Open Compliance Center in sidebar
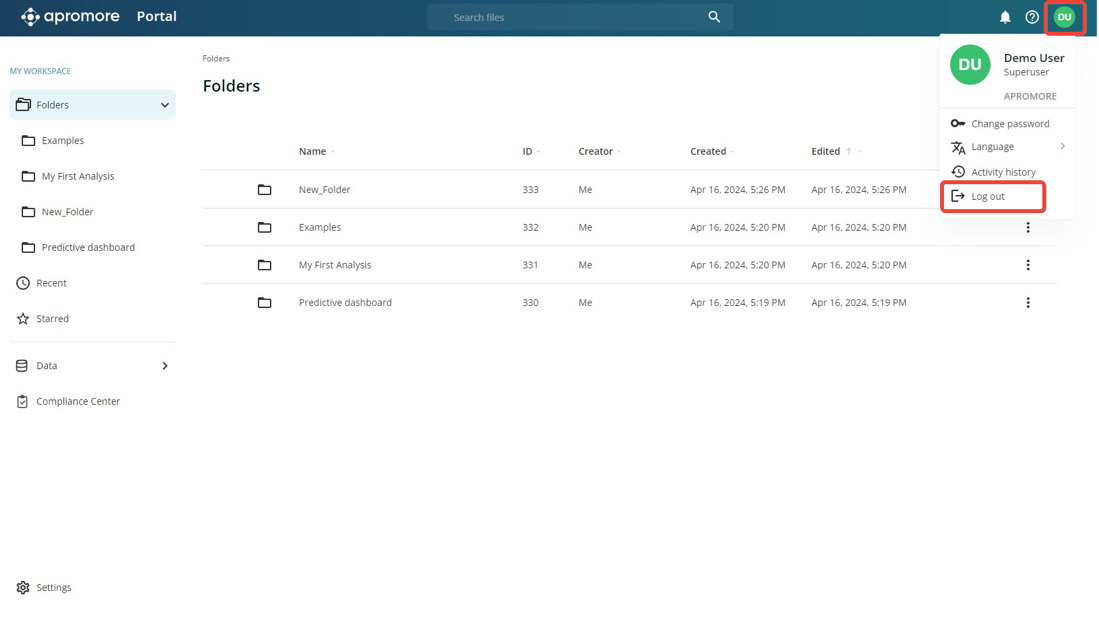 [77, 401]
